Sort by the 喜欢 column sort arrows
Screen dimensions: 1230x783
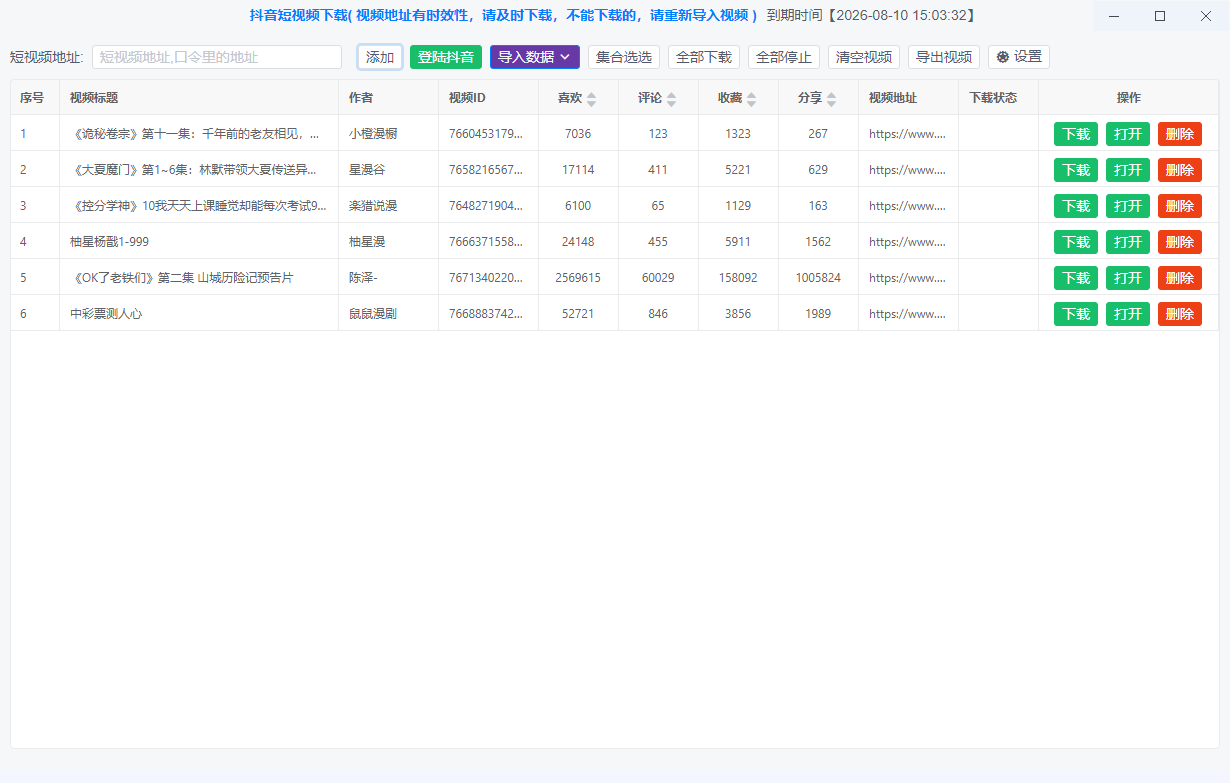[x=591, y=99]
